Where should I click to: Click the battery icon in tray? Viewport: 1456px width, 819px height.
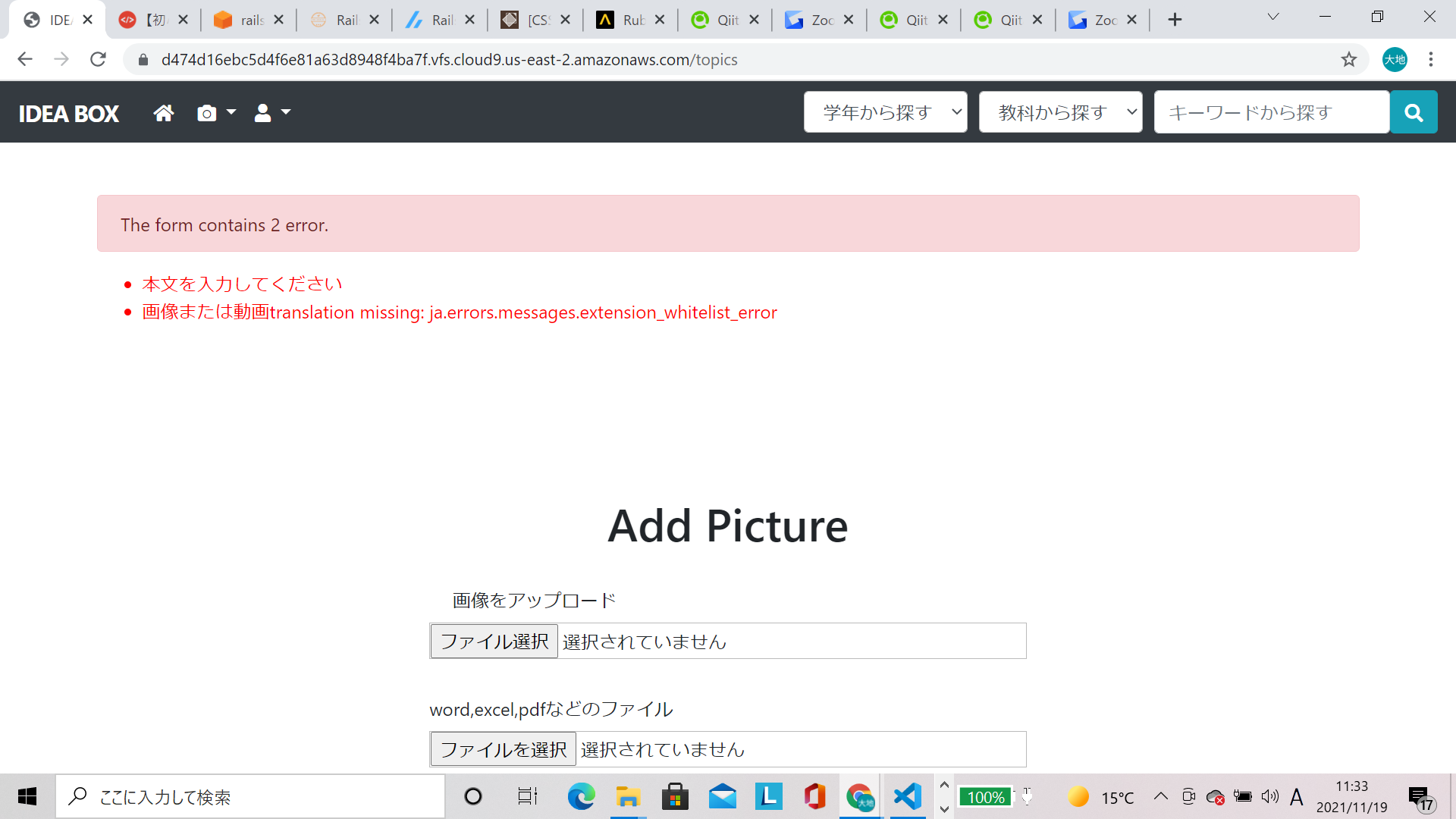point(1243,796)
